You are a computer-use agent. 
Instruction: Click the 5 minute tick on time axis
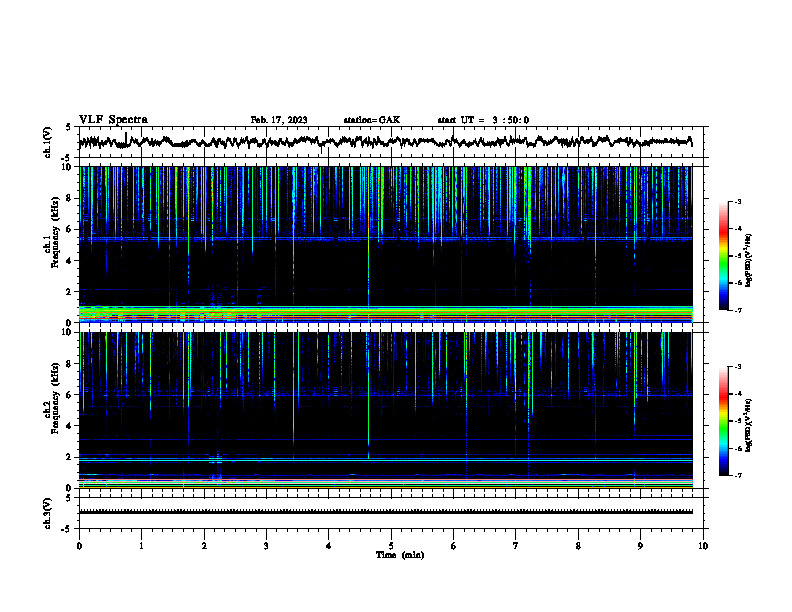click(x=391, y=546)
